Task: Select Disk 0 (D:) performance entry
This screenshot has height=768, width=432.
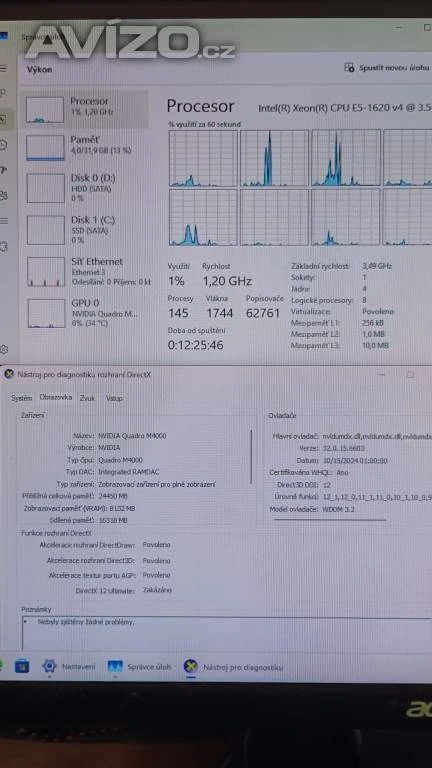Action: [86, 188]
